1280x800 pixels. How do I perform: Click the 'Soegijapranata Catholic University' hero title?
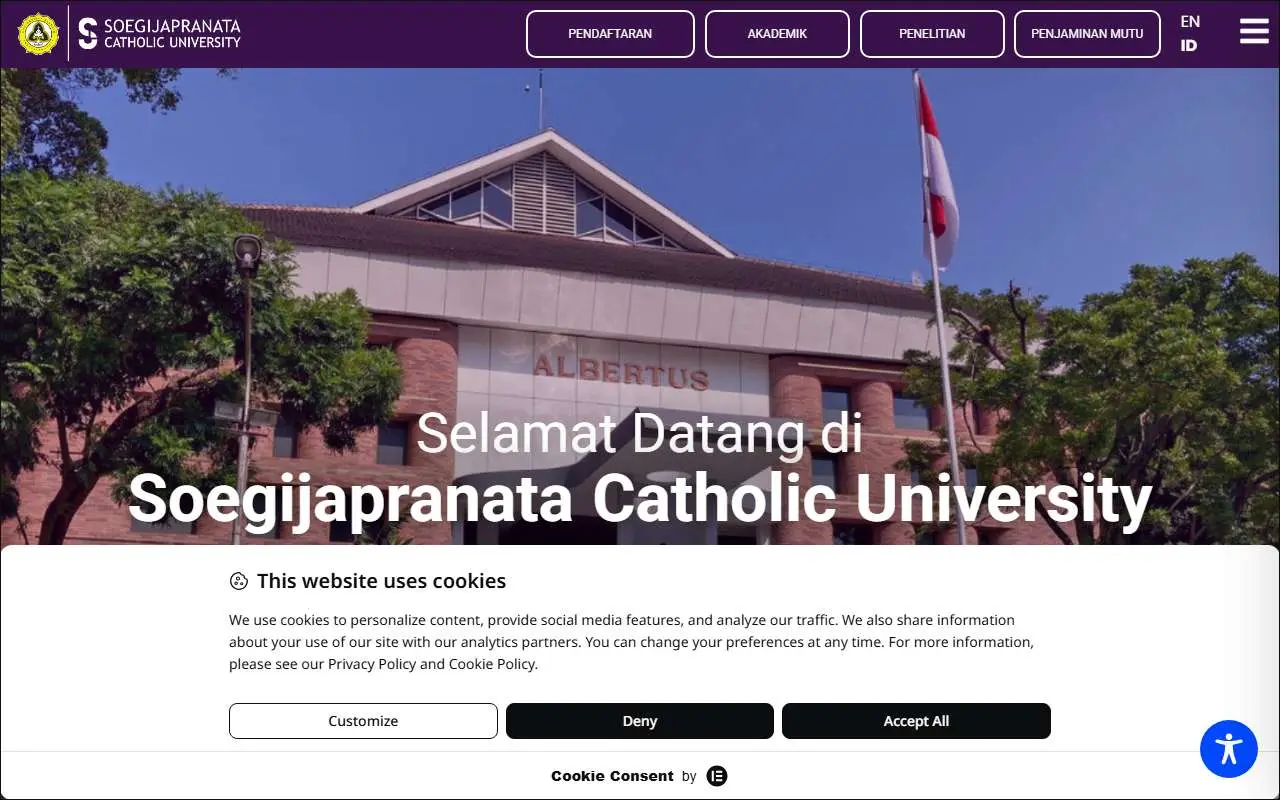(x=640, y=498)
